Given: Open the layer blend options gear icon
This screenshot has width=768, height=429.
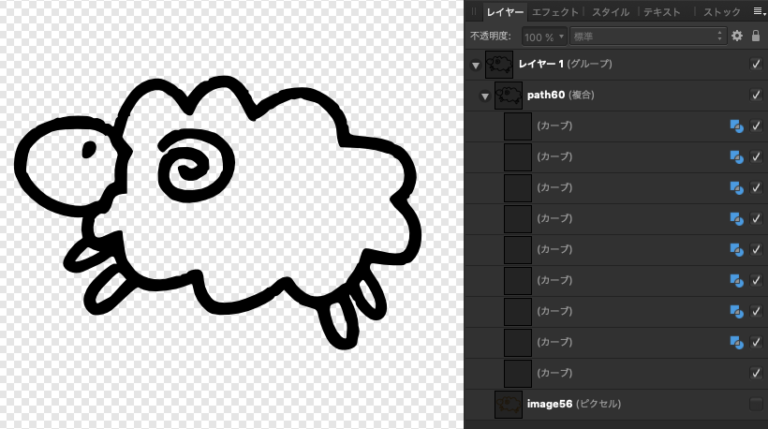Looking at the screenshot, I should click(x=737, y=36).
